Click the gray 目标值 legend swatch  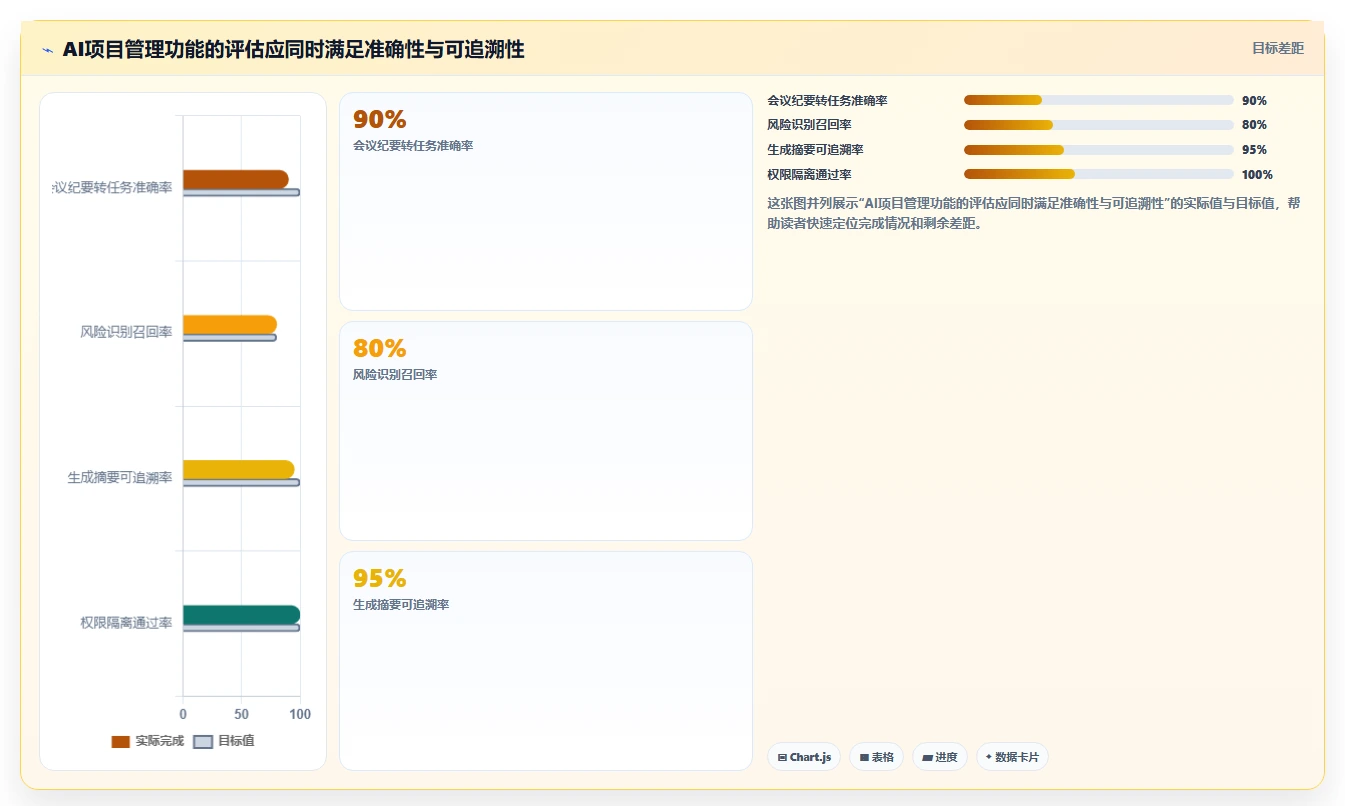203,742
